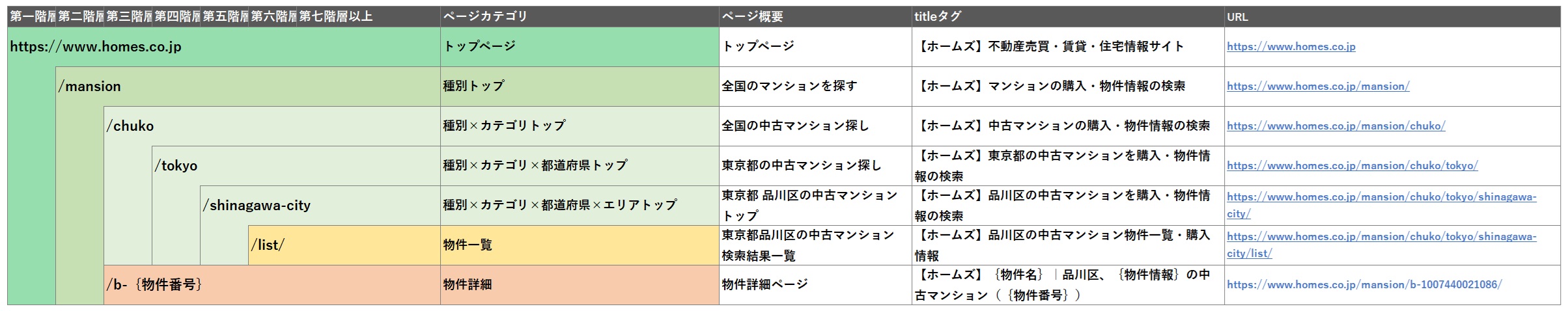Open the /mansion/chuko/tokyo/ URL link
Viewport: 1568px width, 311px height.
pyautogui.click(x=1352, y=166)
